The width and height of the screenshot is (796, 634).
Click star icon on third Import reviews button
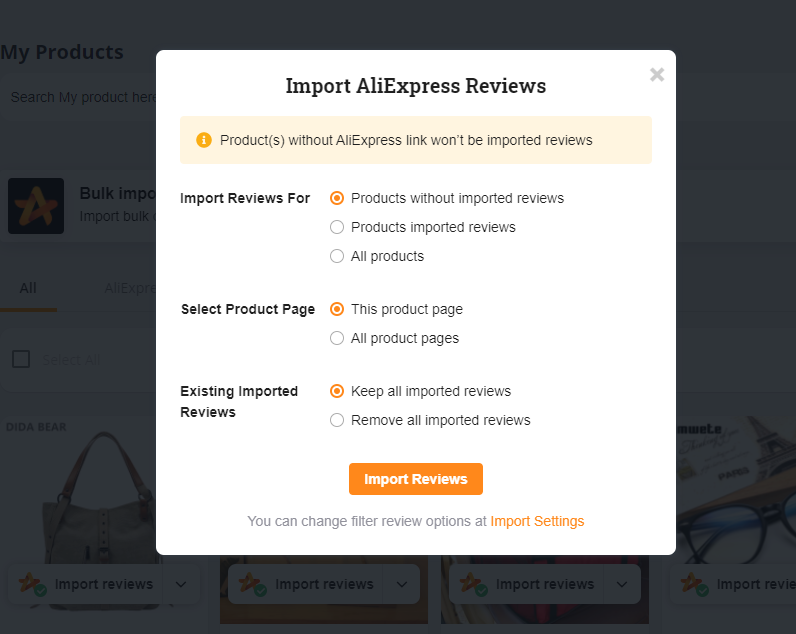point(473,584)
